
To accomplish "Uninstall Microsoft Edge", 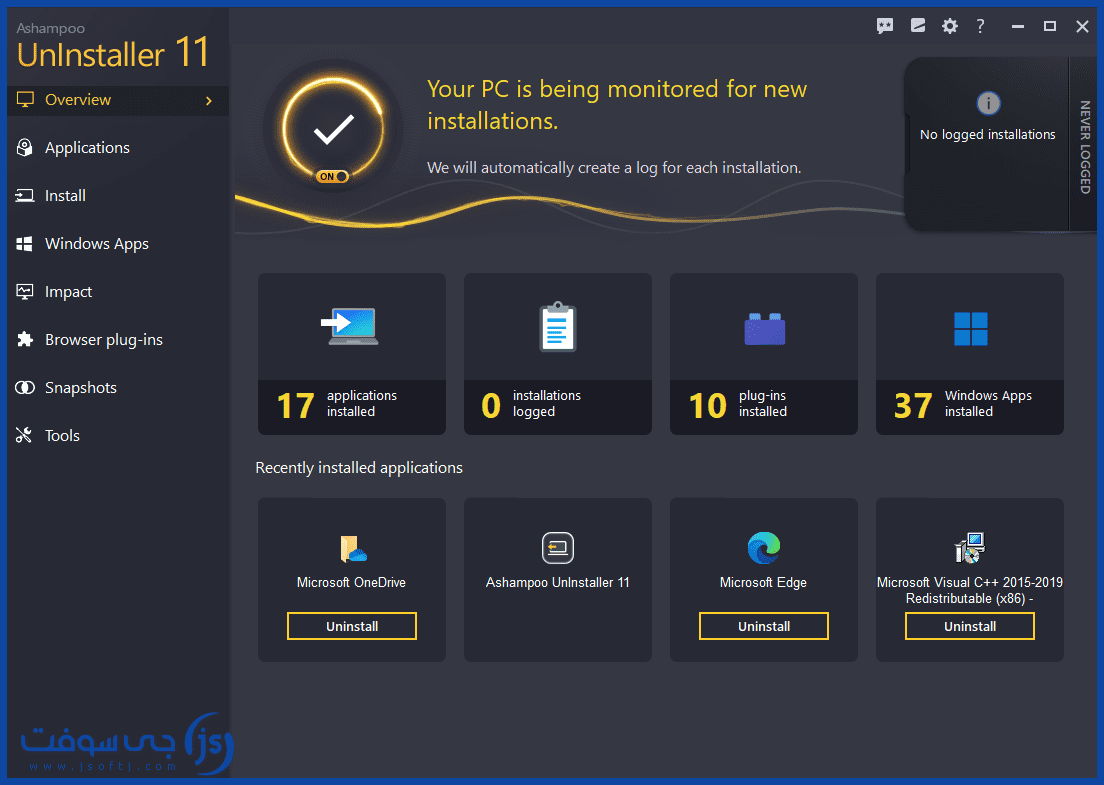I will click(x=764, y=626).
